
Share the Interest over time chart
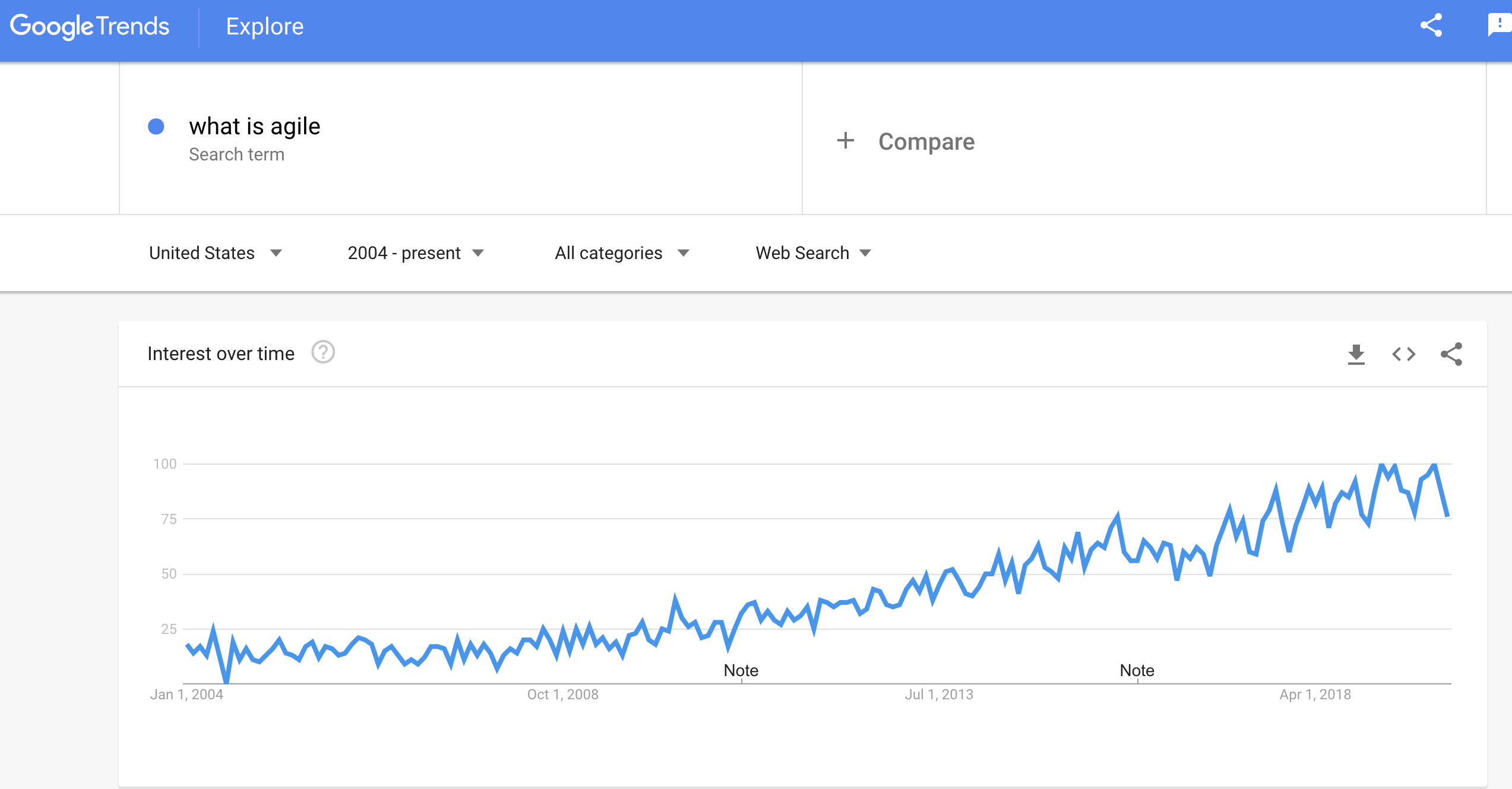[x=1451, y=354]
